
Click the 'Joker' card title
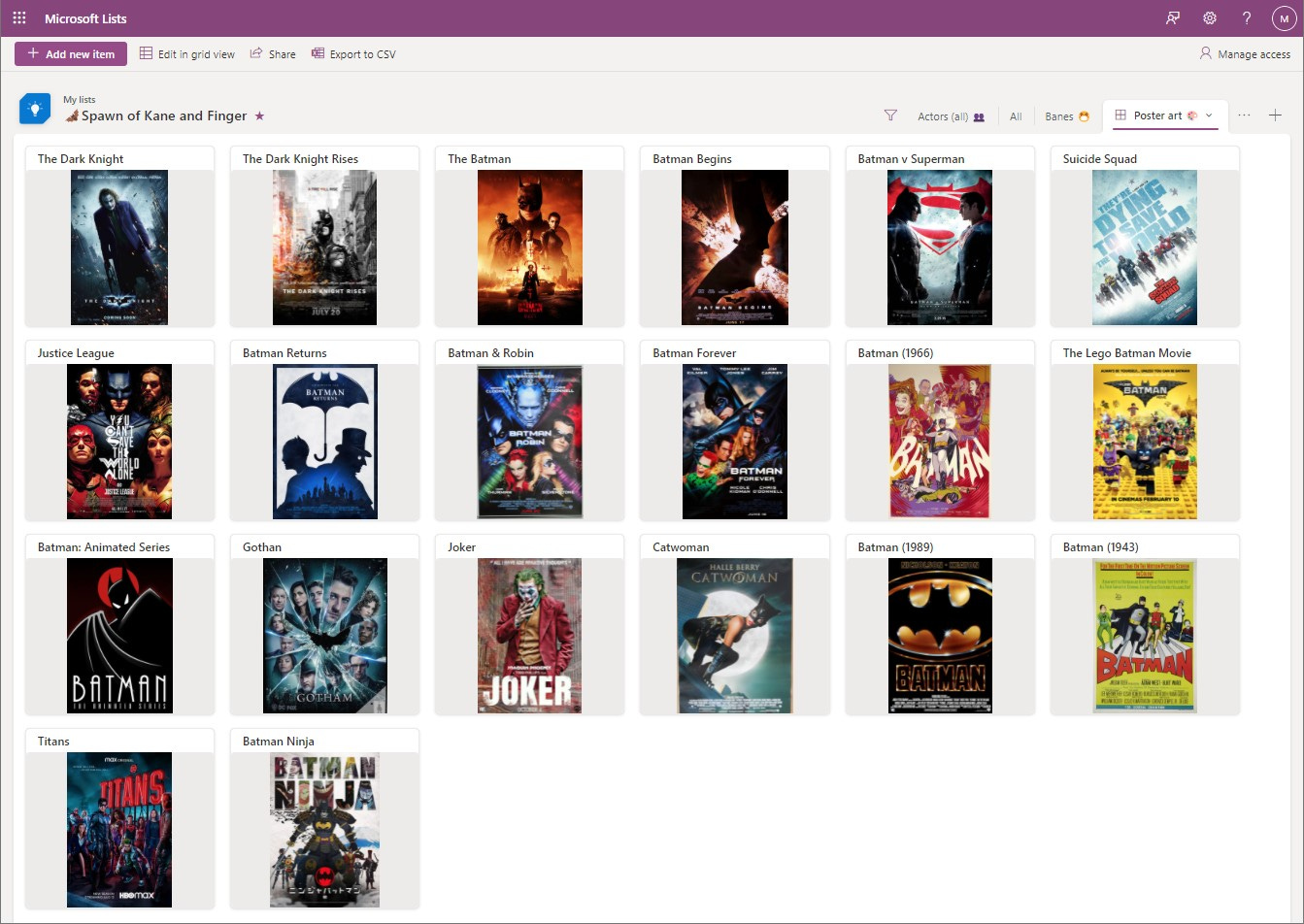[462, 547]
